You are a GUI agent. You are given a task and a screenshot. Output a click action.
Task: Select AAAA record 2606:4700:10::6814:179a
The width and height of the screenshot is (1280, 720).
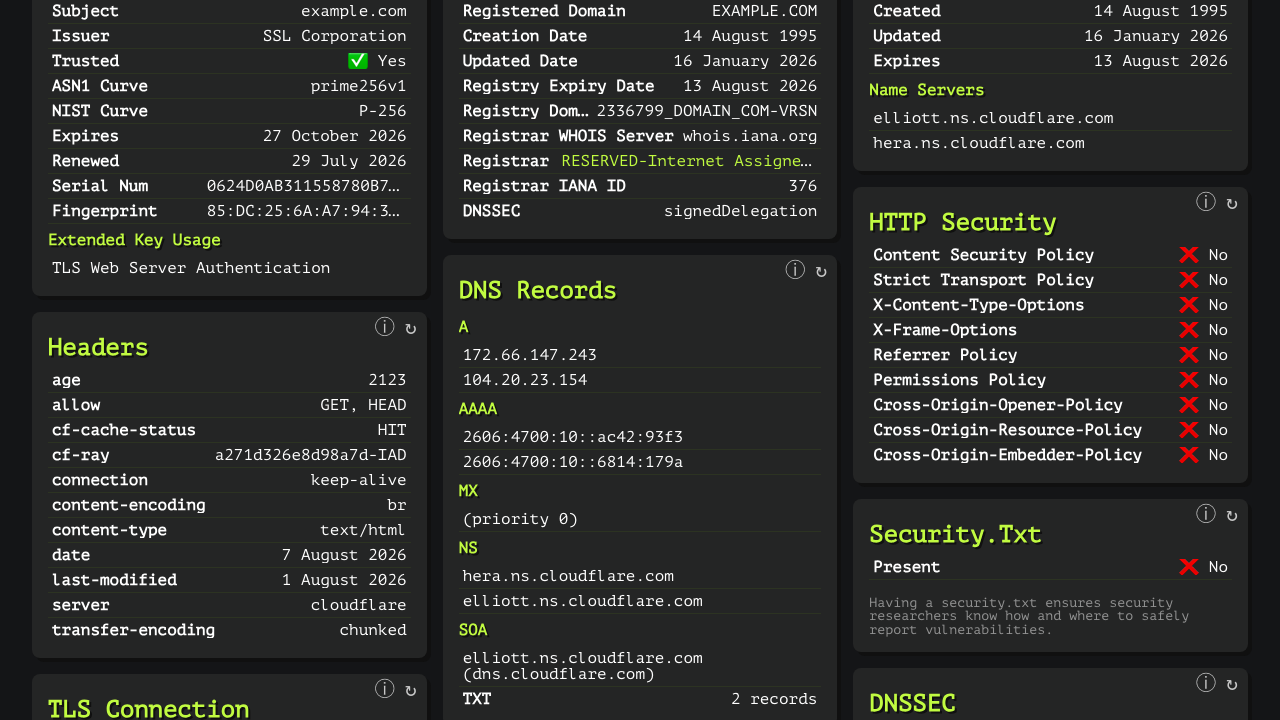[x=573, y=462]
